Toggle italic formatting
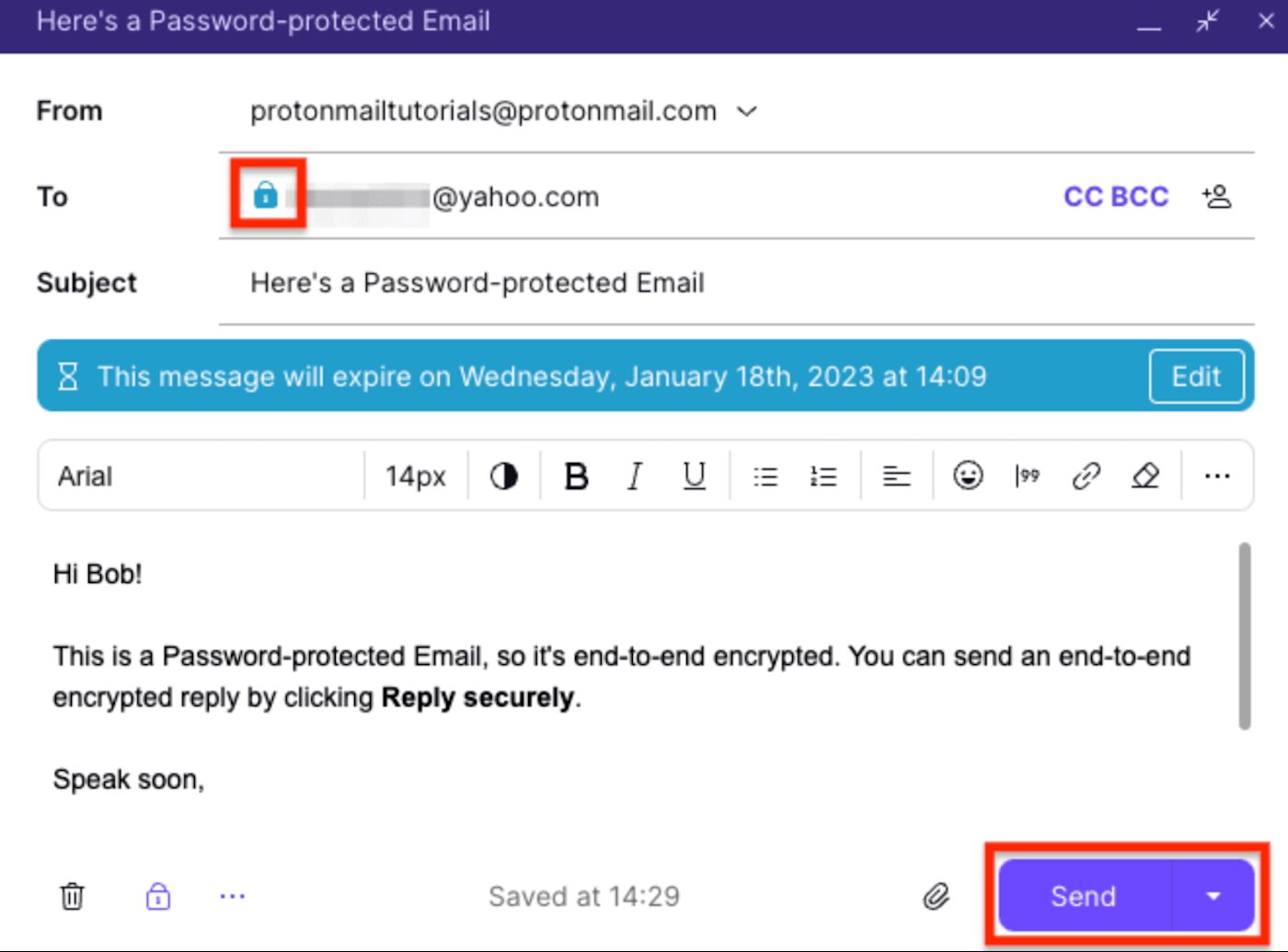This screenshot has height=952, width=1288. (635, 476)
